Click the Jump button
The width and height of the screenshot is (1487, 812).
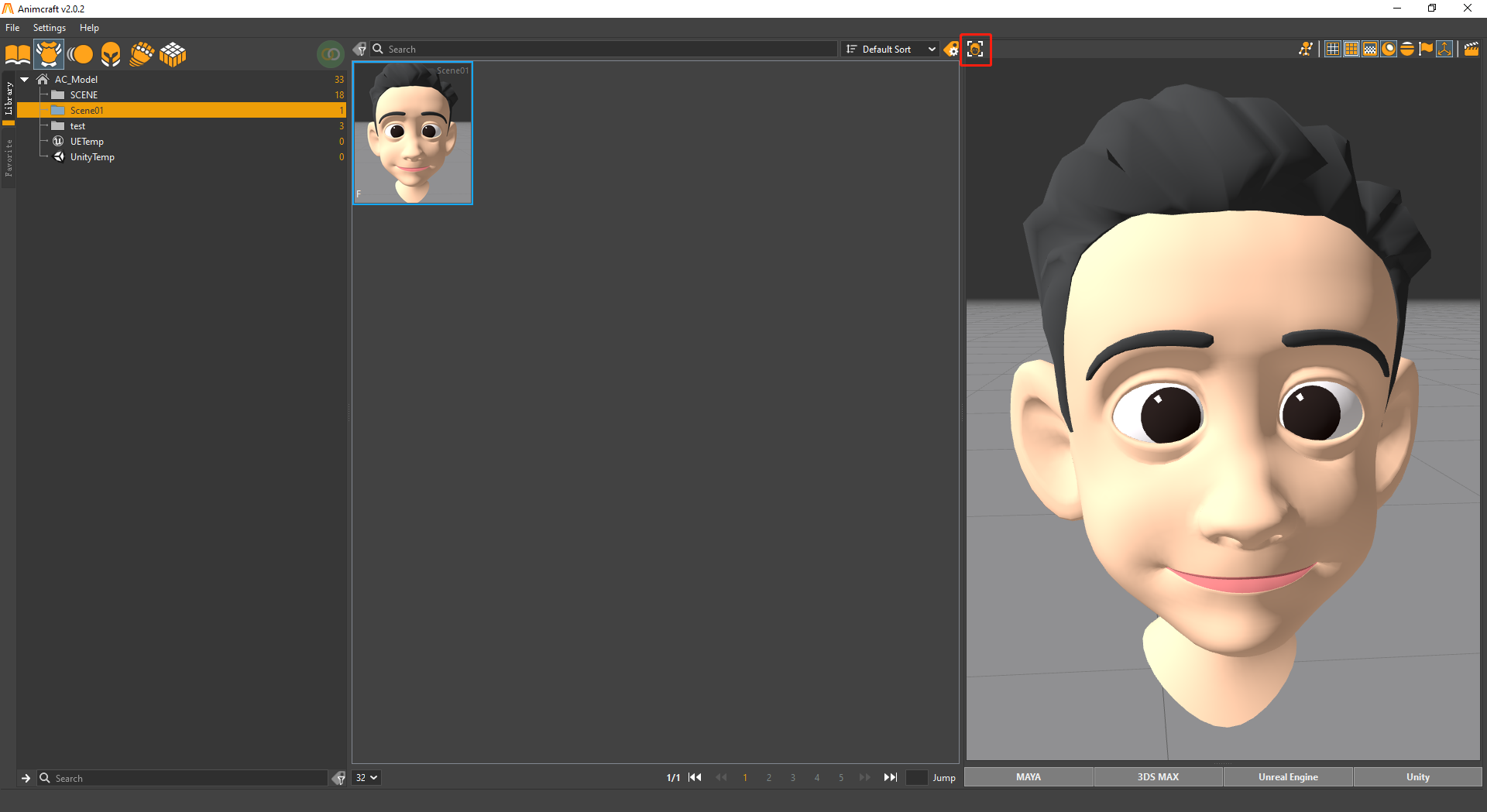tap(944, 777)
